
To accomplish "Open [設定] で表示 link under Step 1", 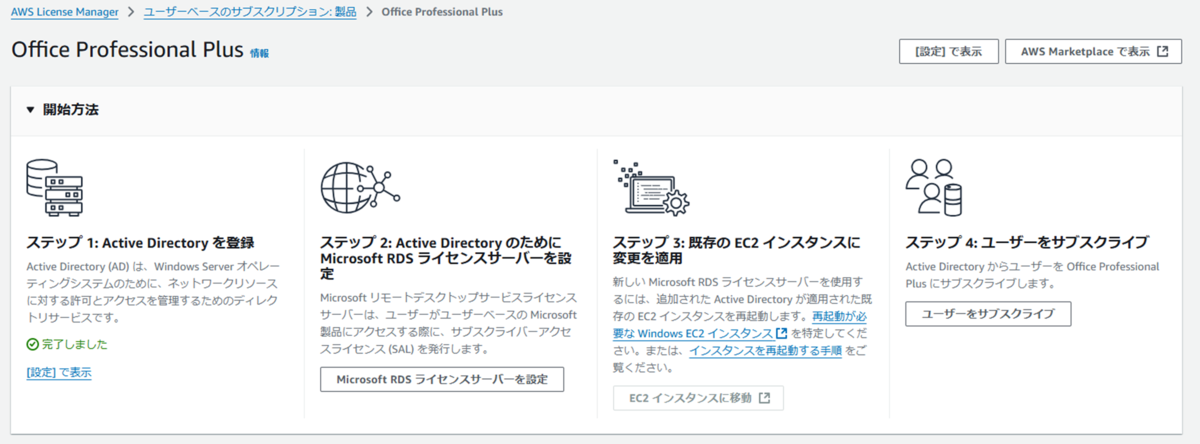I will click(59, 373).
